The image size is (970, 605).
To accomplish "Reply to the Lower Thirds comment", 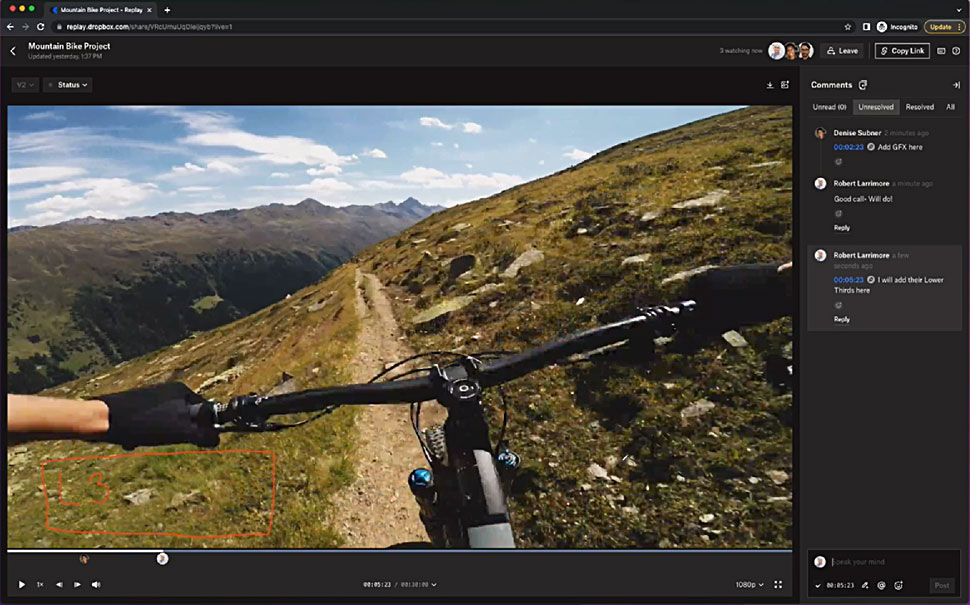I will tap(841, 319).
